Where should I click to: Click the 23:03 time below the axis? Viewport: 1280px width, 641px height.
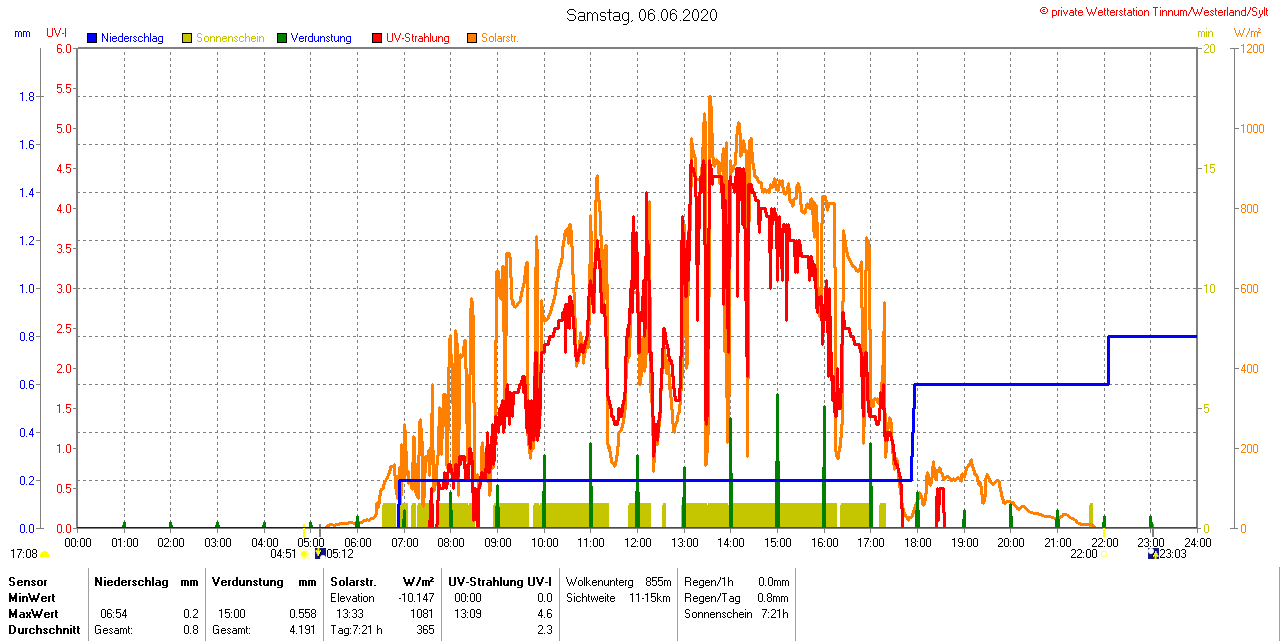[x=1172, y=553]
